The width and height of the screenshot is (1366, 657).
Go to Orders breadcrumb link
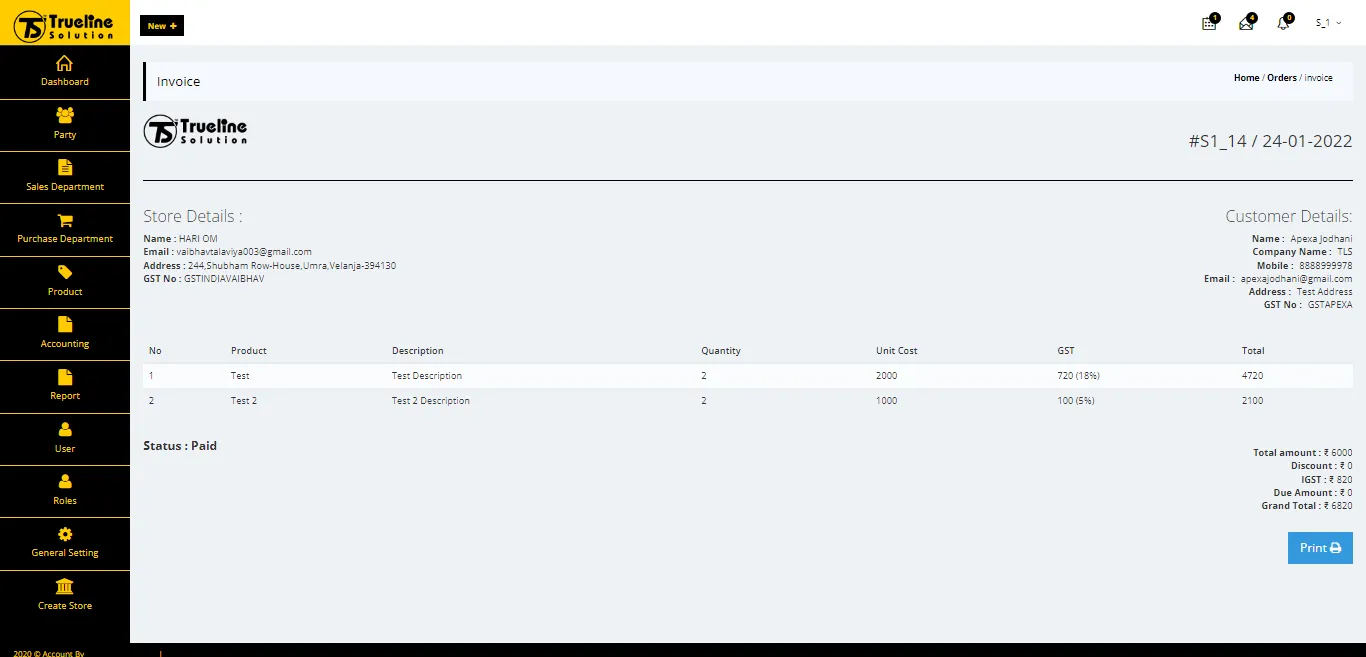[1282, 78]
